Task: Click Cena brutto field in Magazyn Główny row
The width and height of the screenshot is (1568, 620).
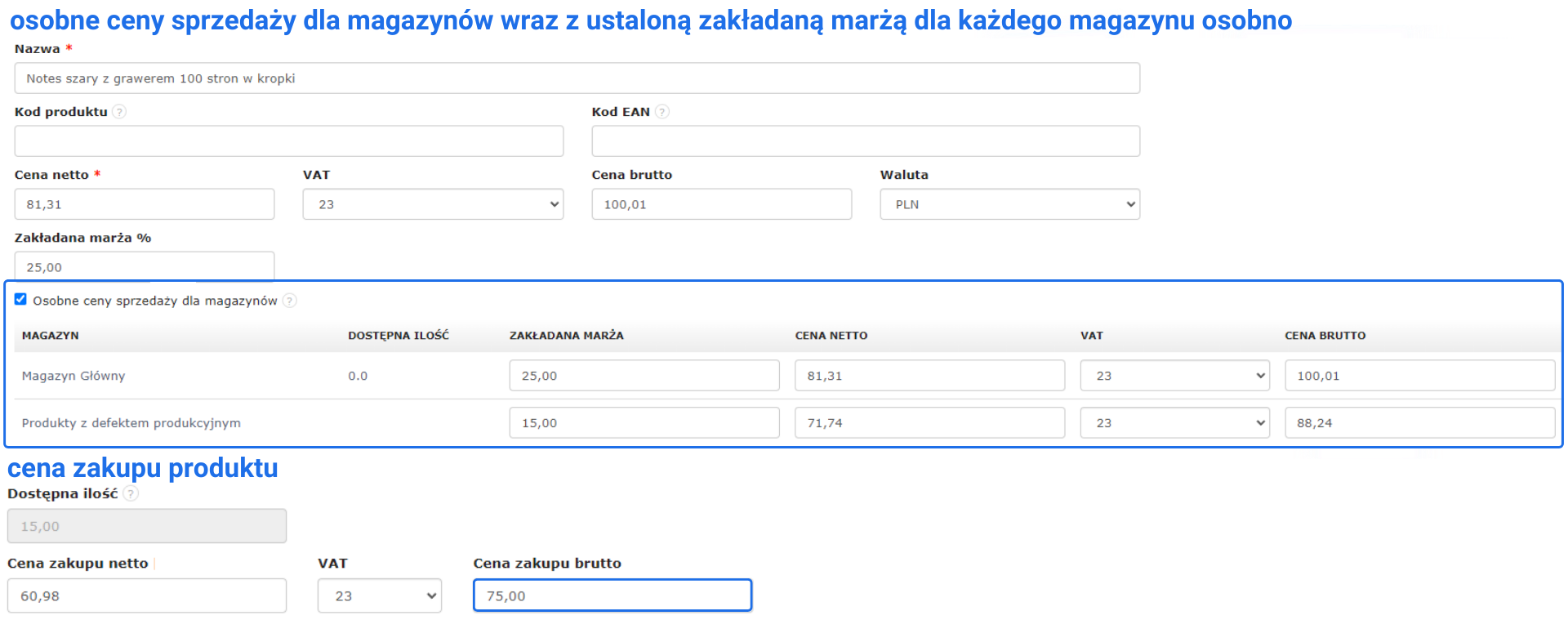Action: click(1420, 376)
